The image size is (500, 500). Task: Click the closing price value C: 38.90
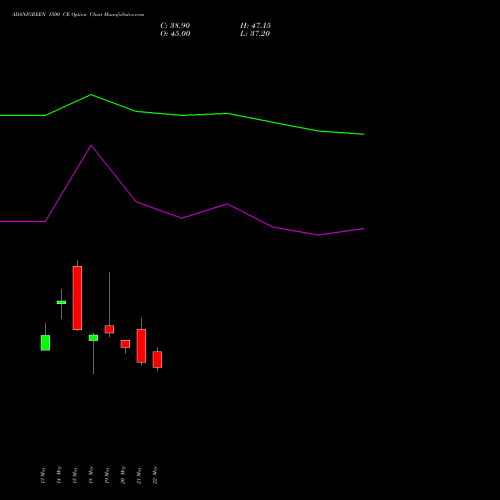click(175, 26)
